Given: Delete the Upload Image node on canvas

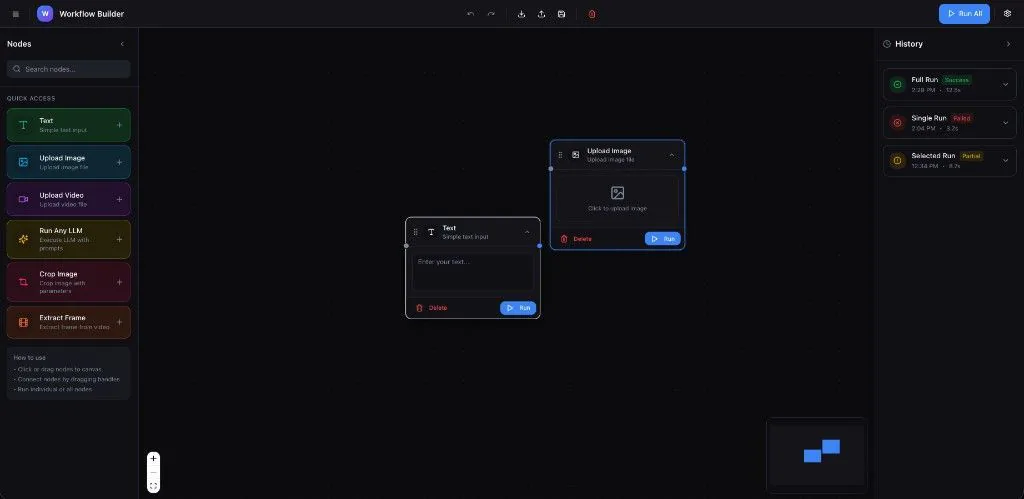Looking at the screenshot, I should point(576,239).
